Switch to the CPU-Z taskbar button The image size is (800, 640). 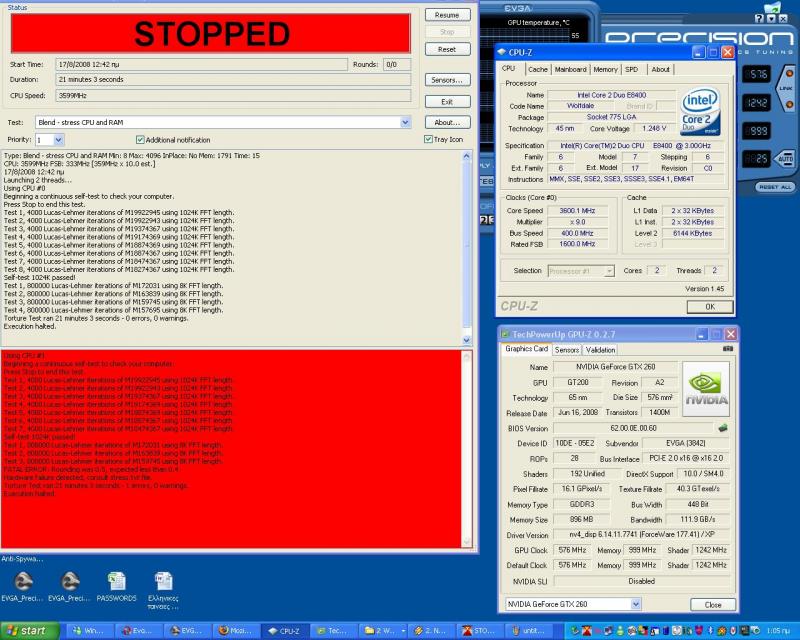click(x=285, y=631)
